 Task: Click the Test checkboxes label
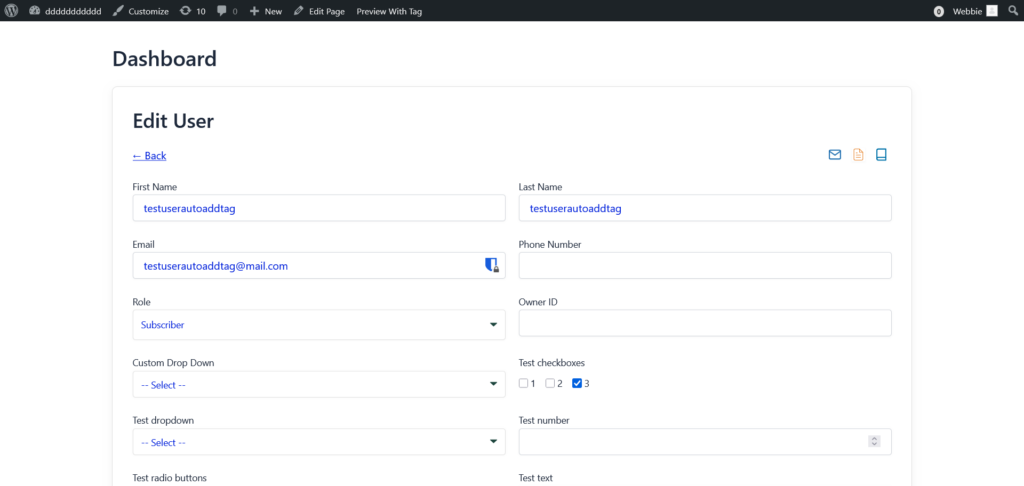point(552,363)
